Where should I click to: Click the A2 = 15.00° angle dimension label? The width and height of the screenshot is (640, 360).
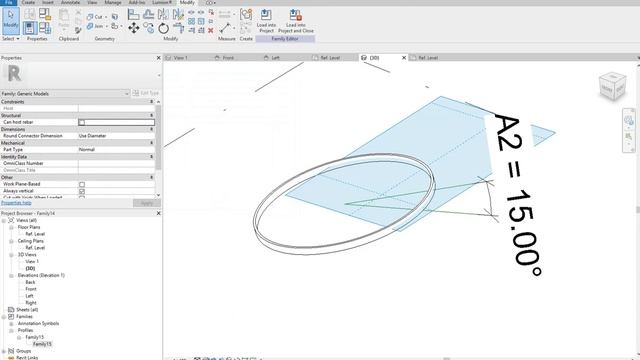coord(517,195)
